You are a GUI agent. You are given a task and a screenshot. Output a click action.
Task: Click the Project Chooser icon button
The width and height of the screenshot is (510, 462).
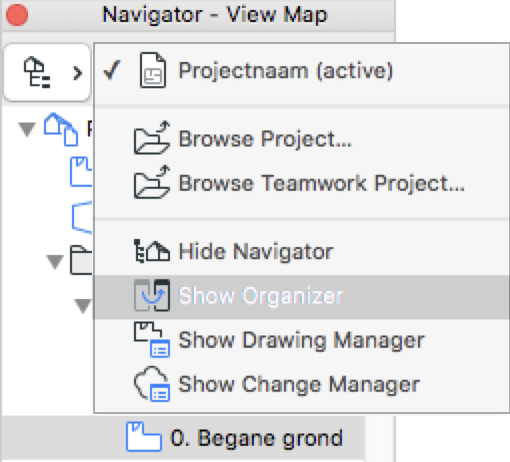pos(37,72)
